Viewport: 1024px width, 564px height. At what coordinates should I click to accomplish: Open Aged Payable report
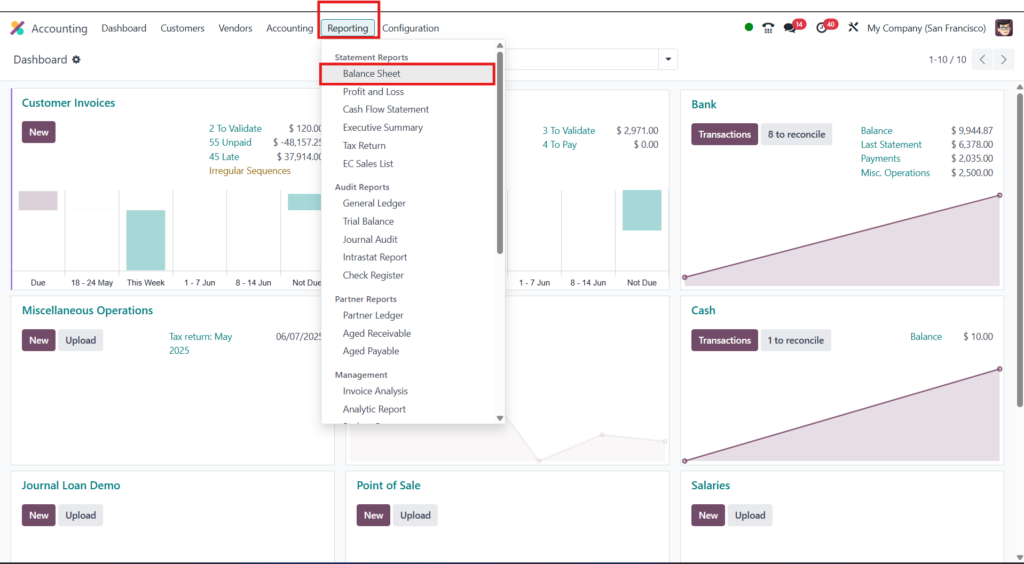(x=370, y=351)
